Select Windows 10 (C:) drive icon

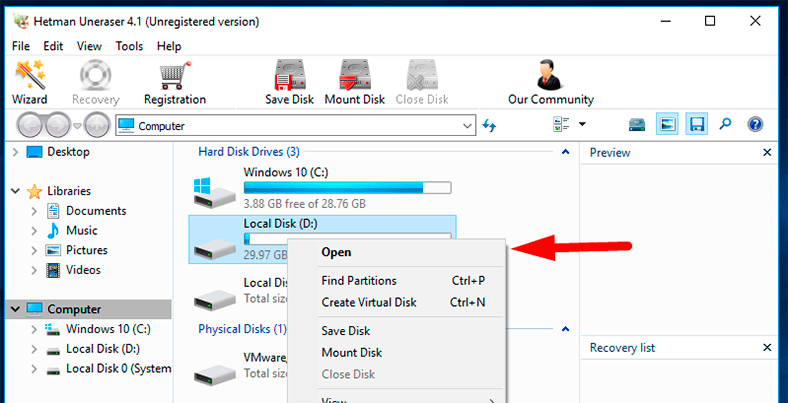tap(214, 191)
